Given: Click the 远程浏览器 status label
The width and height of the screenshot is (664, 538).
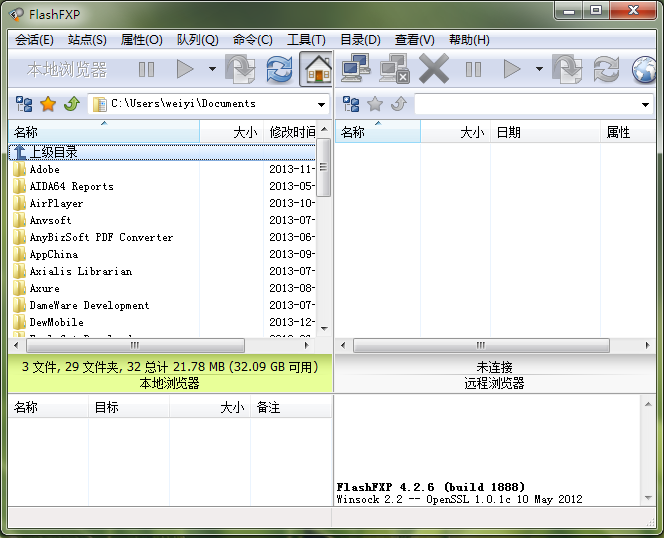Looking at the screenshot, I should (494, 383).
